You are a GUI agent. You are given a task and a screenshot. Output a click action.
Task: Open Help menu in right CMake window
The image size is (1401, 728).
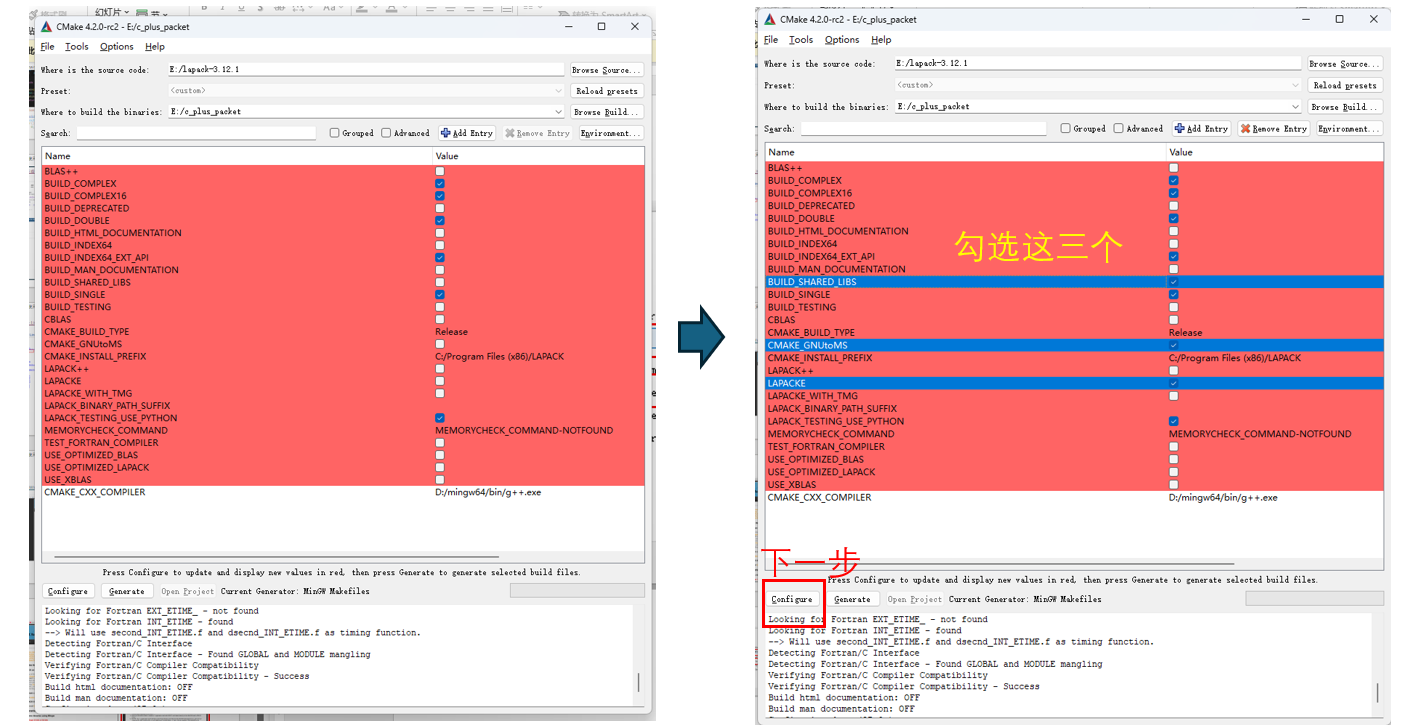point(881,40)
